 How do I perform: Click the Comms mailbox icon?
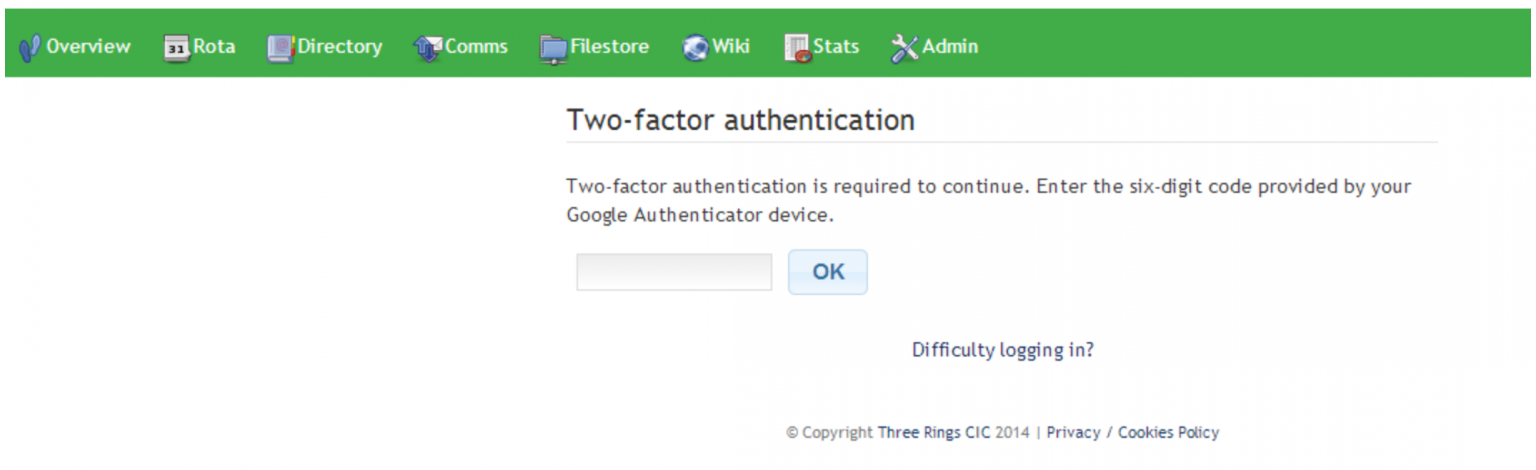click(x=428, y=47)
